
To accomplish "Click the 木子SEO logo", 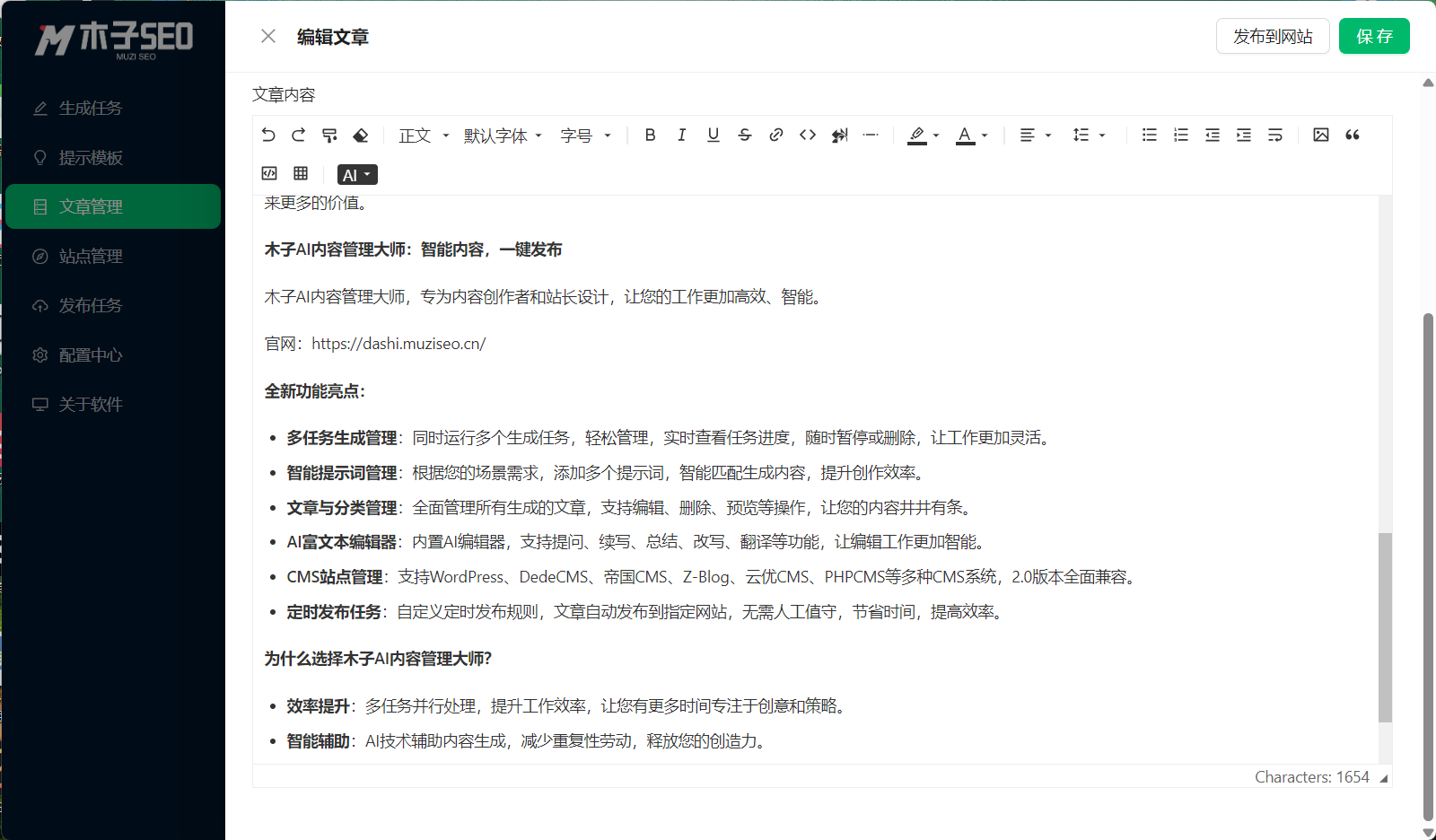I will [114, 39].
